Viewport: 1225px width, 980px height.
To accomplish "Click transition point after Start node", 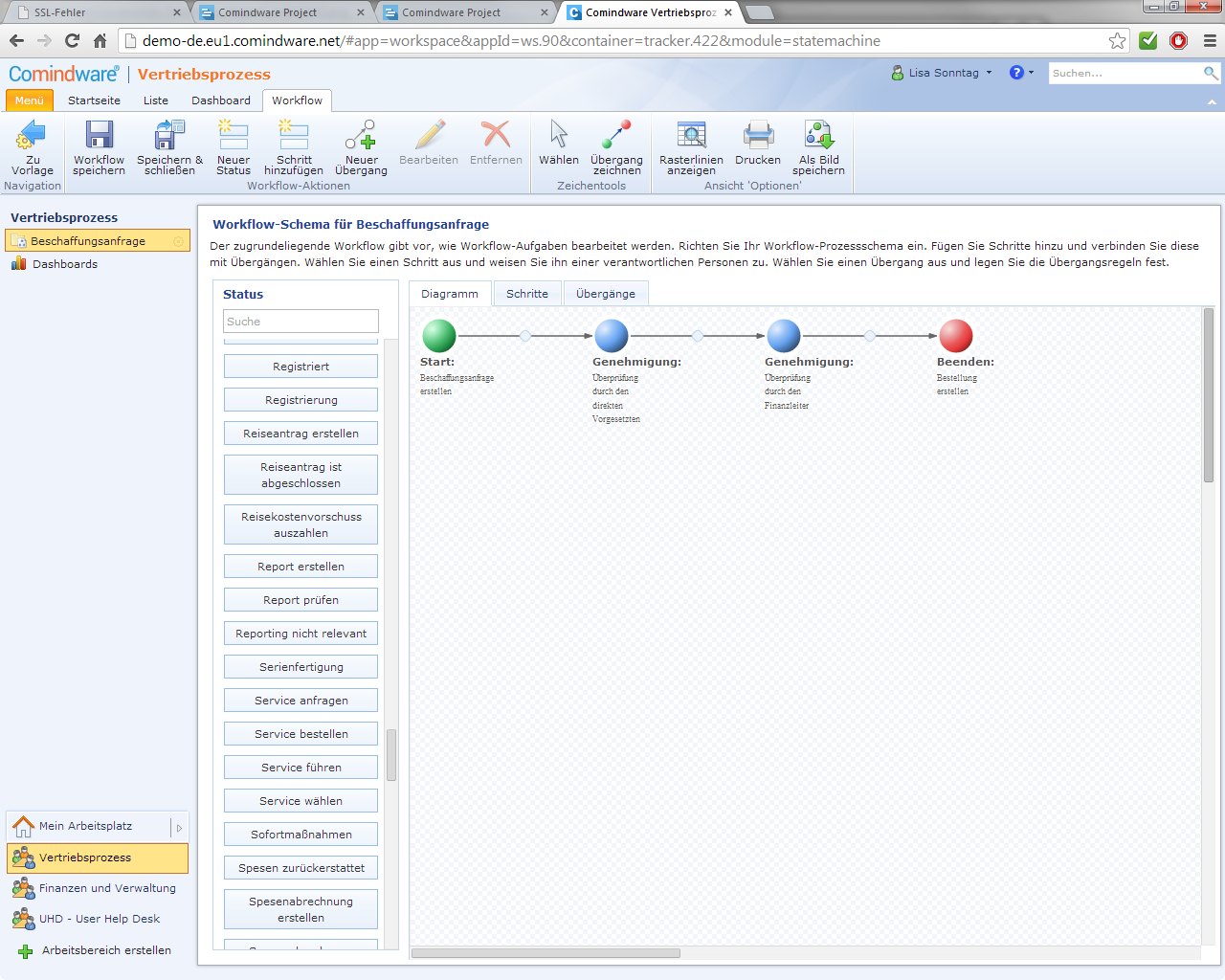I will point(525,336).
